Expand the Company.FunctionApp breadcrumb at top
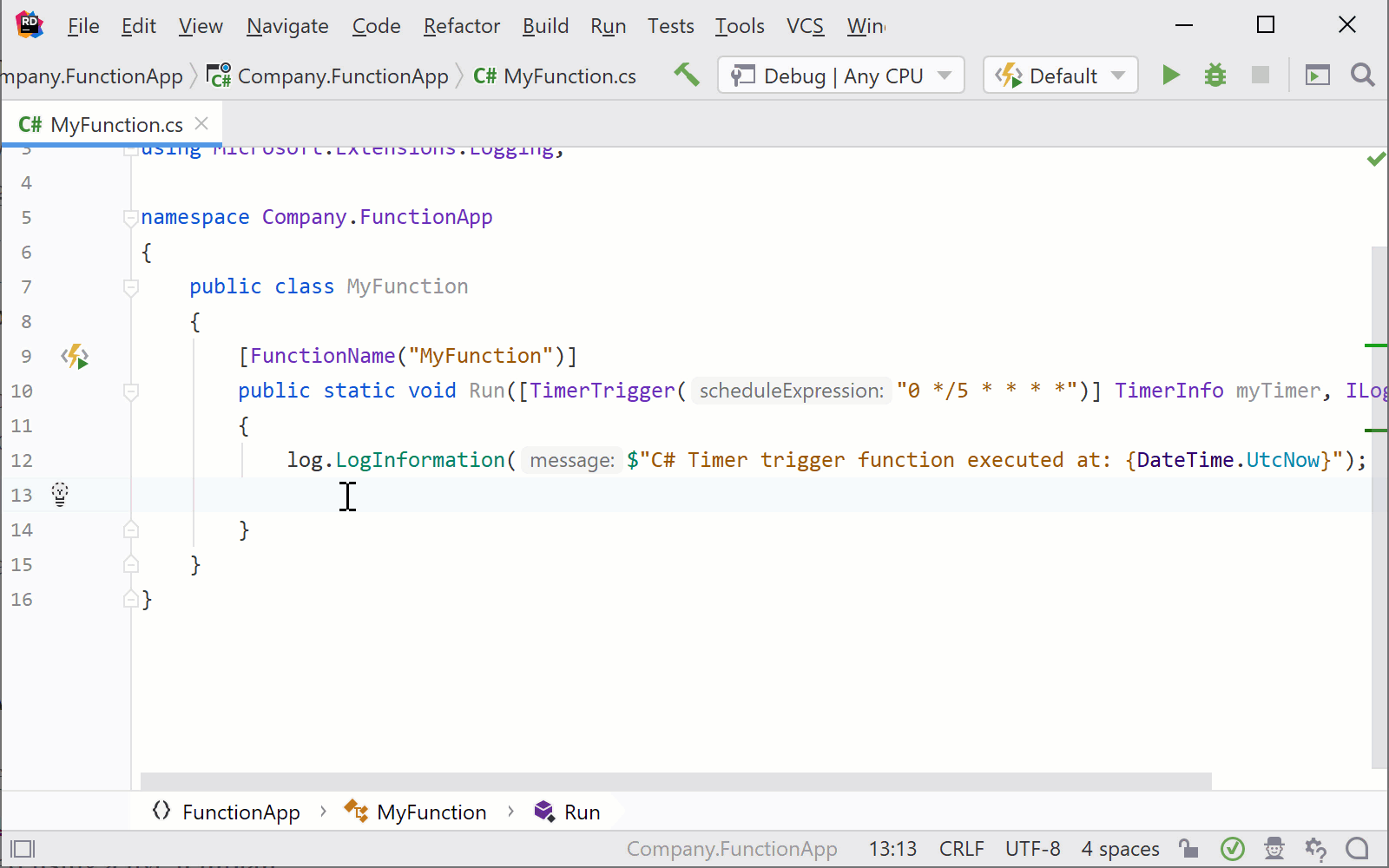The image size is (1389, 868). tap(342, 76)
